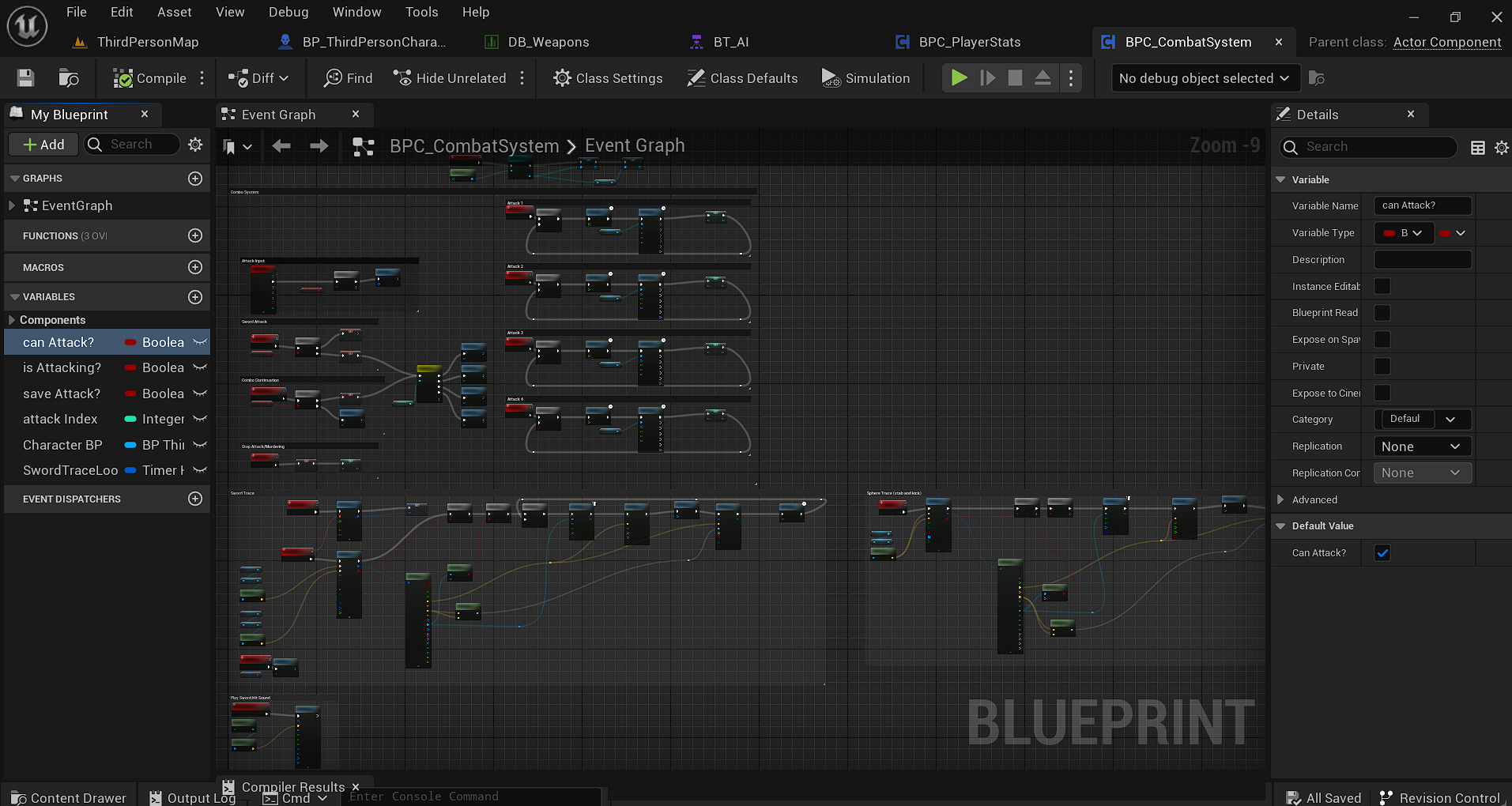Navigate back in graph history
This screenshot has height=806, width=1512.
[281, 146]
